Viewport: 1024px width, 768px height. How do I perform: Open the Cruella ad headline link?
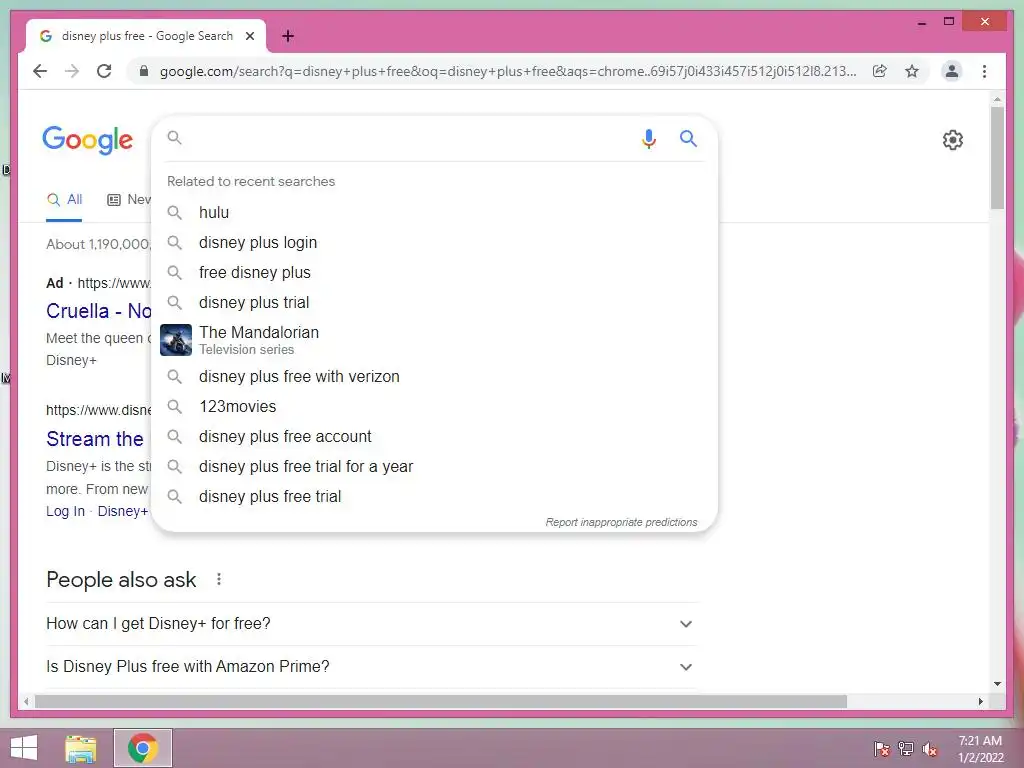[x=99, y=311]
